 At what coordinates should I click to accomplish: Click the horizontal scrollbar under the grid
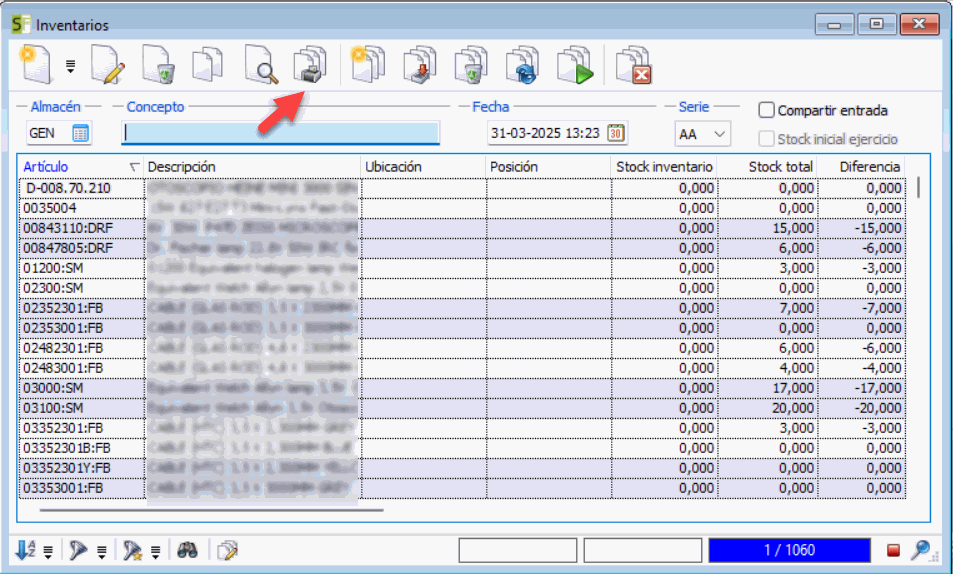pos(212,510)
